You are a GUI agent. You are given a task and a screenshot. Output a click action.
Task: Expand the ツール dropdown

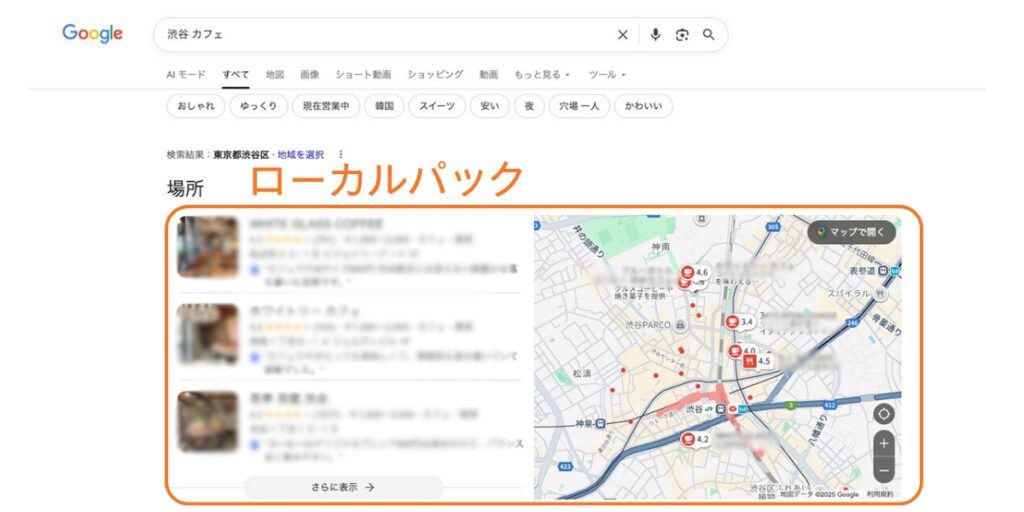click(607, 75)
